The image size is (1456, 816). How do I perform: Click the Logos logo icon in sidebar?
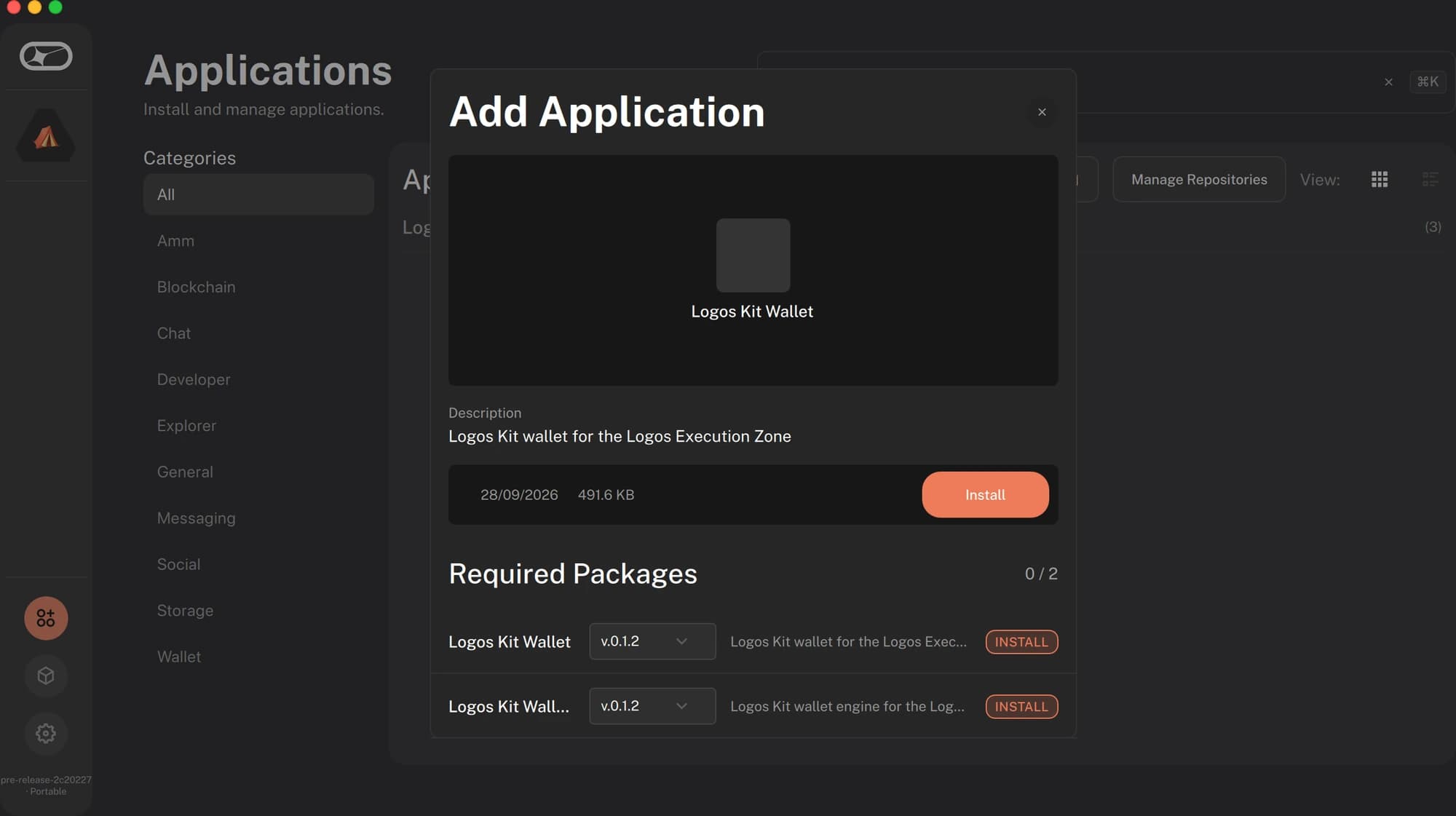point(46,56)
